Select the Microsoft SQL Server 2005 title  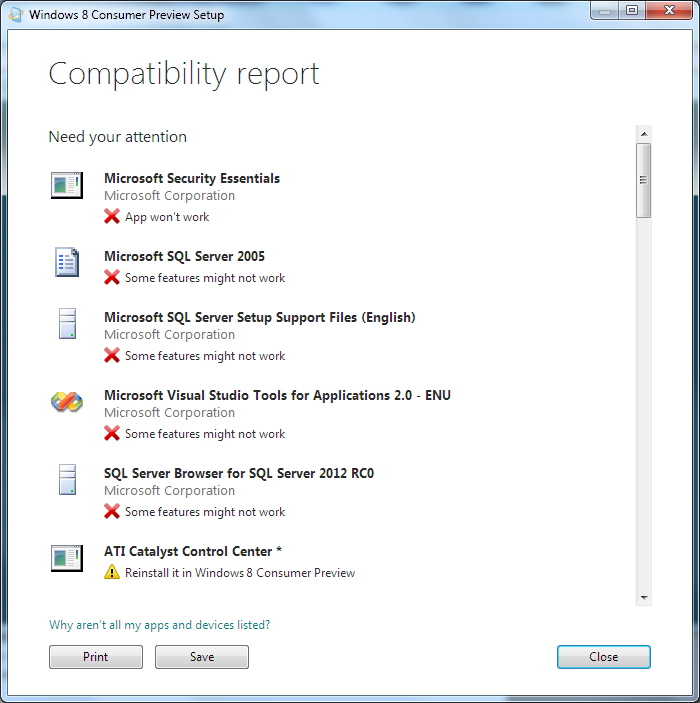184,256
